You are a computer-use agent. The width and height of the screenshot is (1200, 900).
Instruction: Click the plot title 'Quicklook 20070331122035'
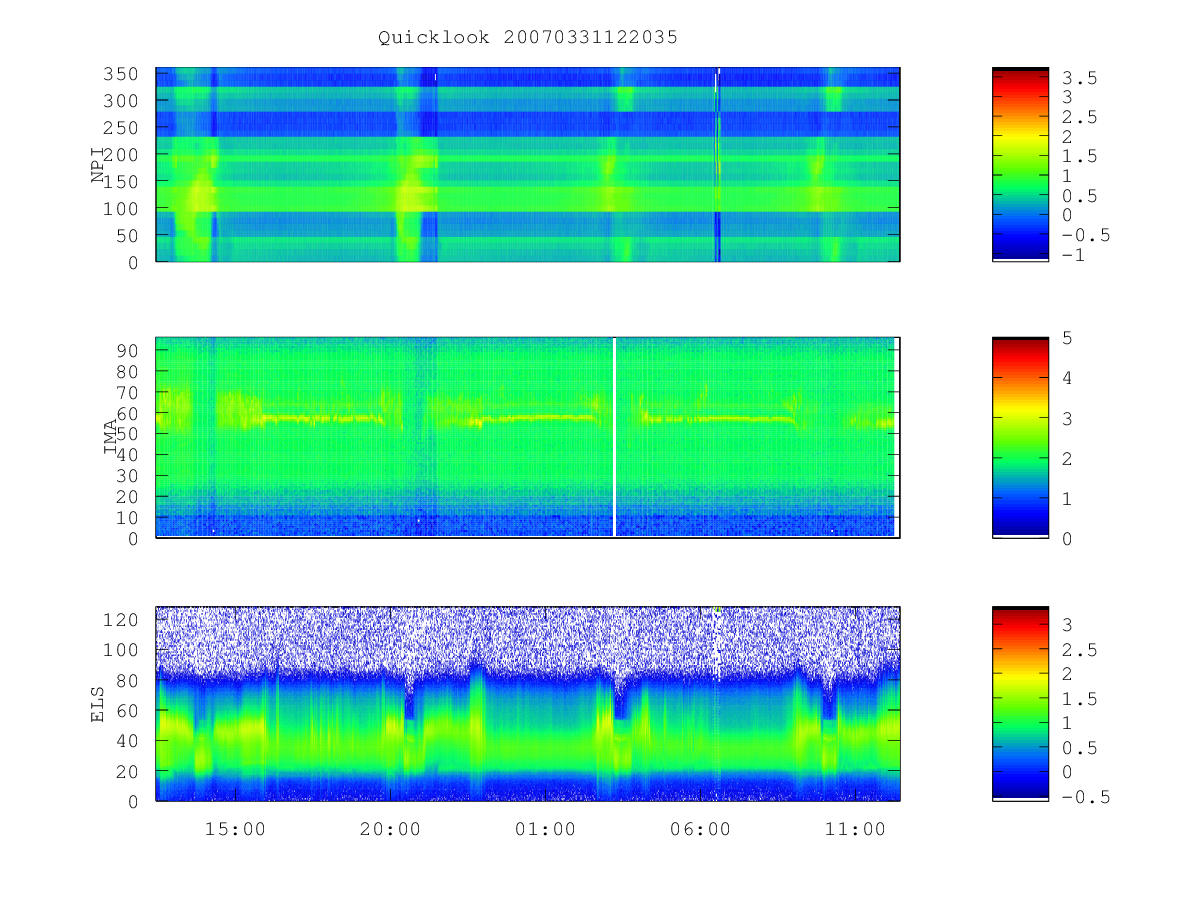pos(527,38)
